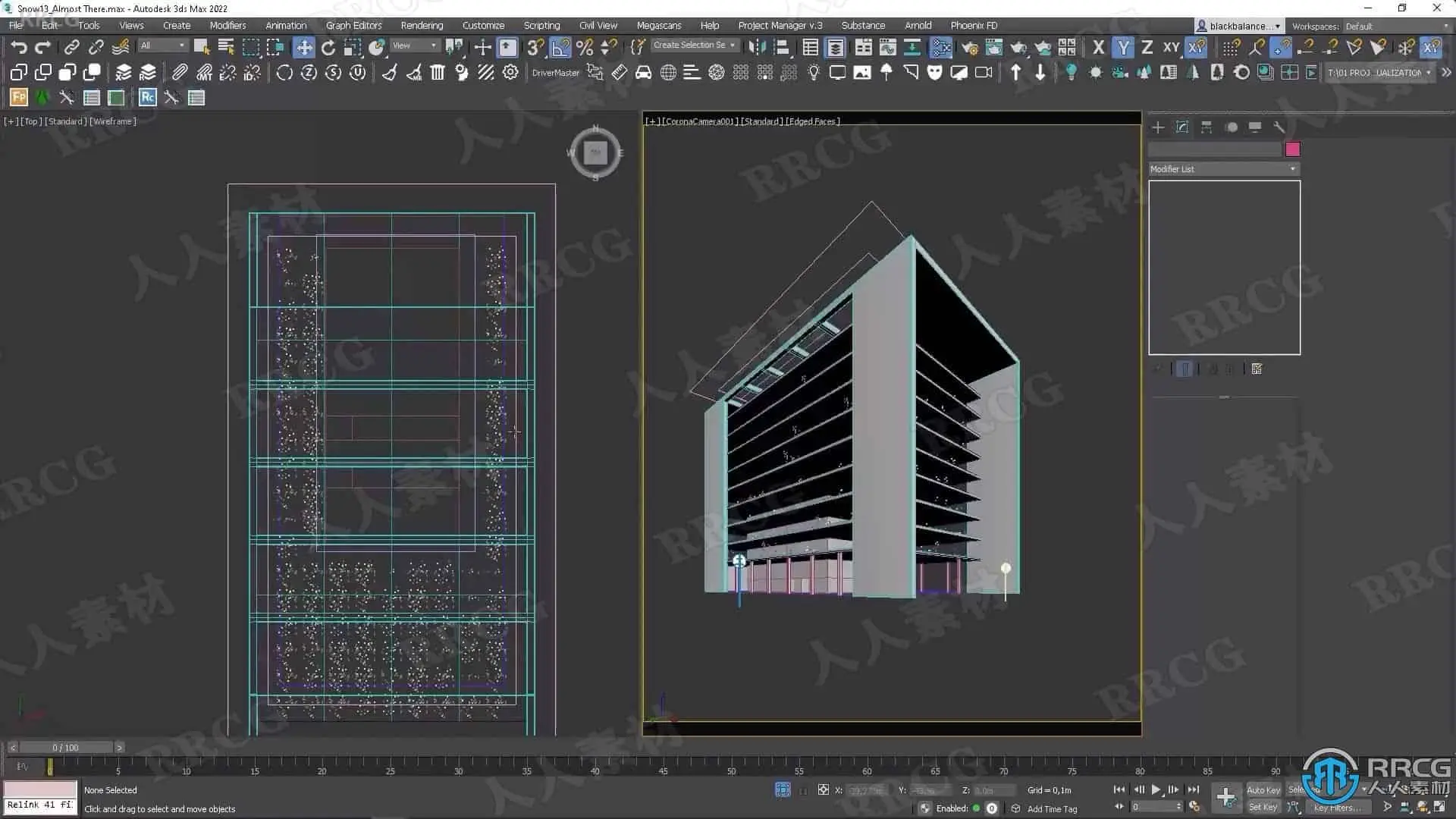Image resolution: width=1456 pixels, height=819 pixels.
Task: Open the Render Setup teapot icon
Action: click(x=969, y=48)
